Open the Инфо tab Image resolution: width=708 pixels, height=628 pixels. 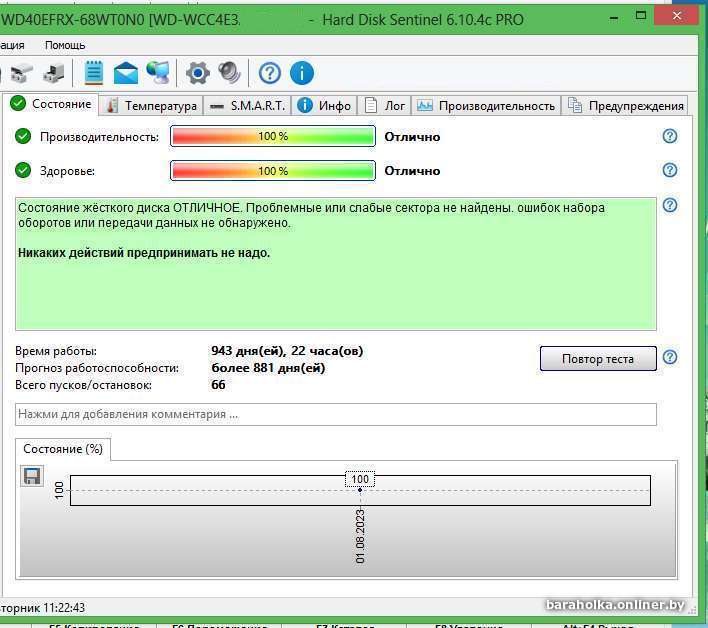pyautogui.click(x=324, y=106)
